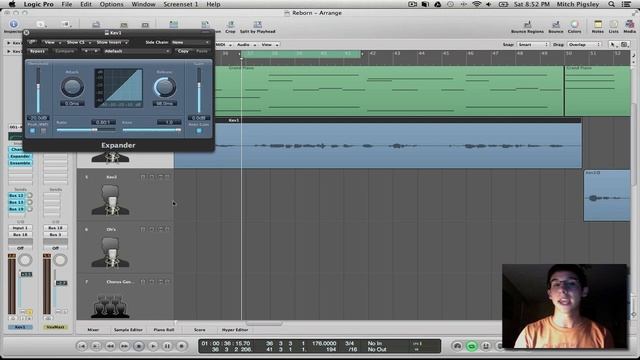This screenshot has height=360, width=640.
Task: Click the Crop toolbar icon
Action: coord(231,24)
